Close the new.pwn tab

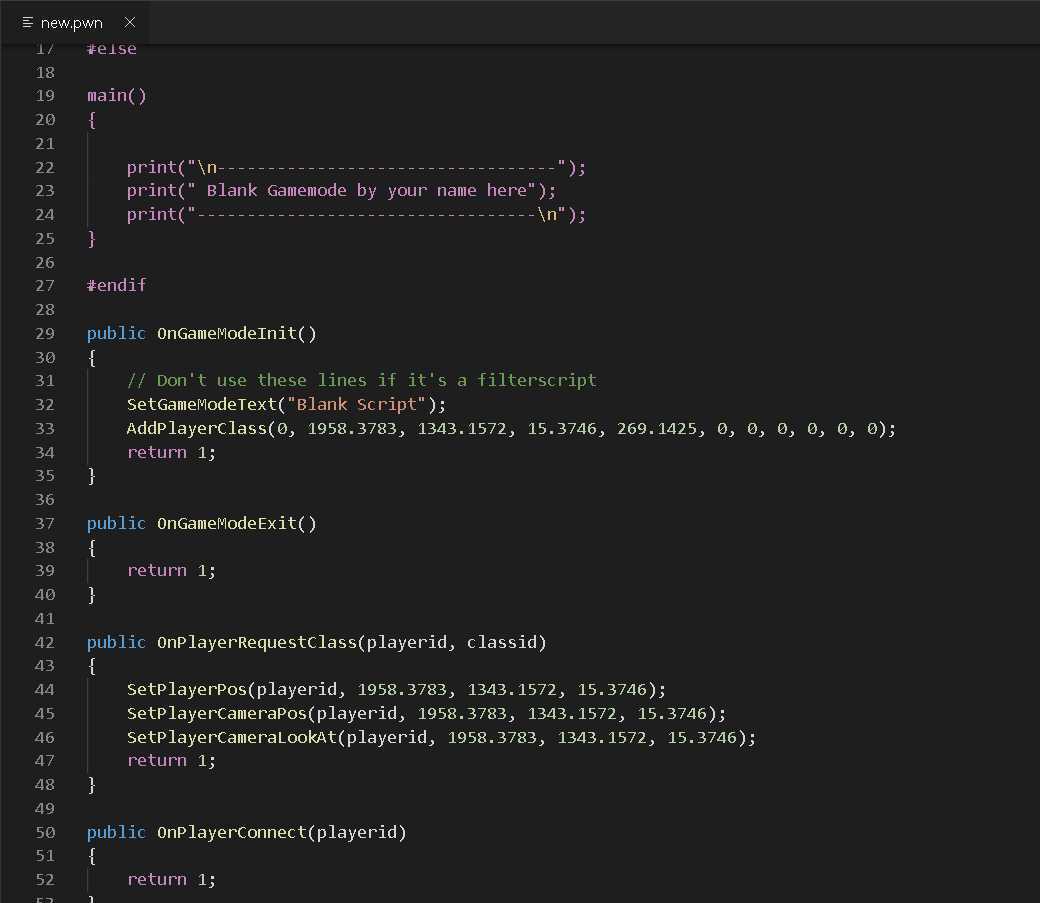pos(129,22)
